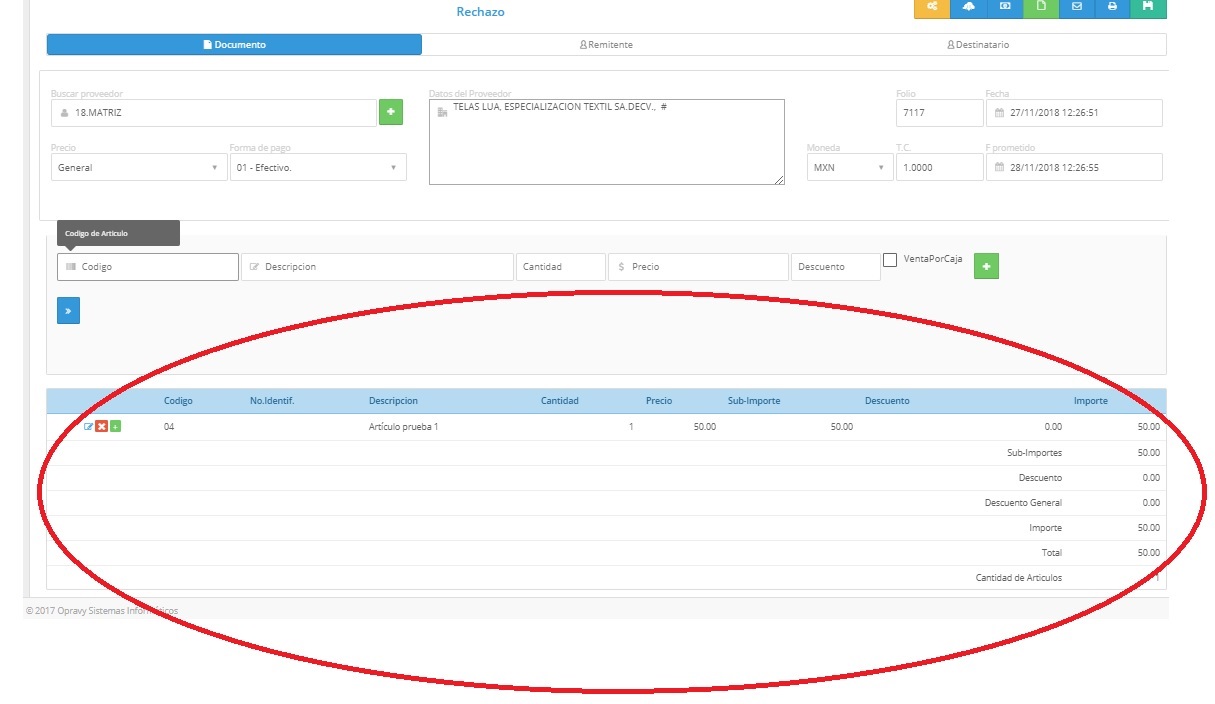This screenshot has height=704, width=1215.
Task: Toggle the VentaPorCaja checkbox
Action: coord(890,260)
